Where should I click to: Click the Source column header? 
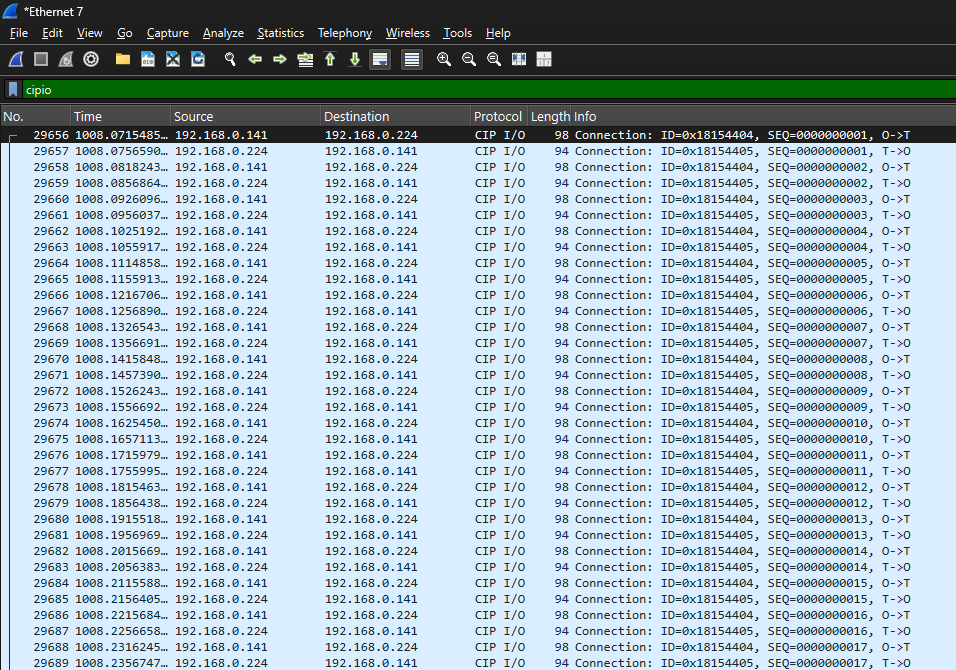(245, 117)
